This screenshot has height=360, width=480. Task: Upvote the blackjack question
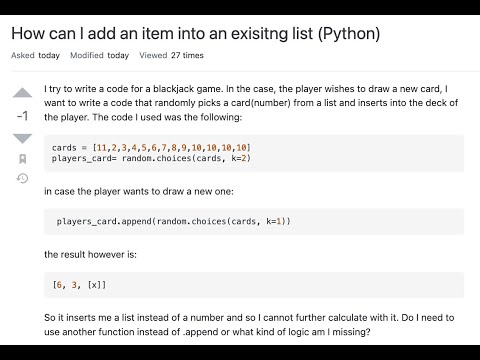tap(22, 93)
